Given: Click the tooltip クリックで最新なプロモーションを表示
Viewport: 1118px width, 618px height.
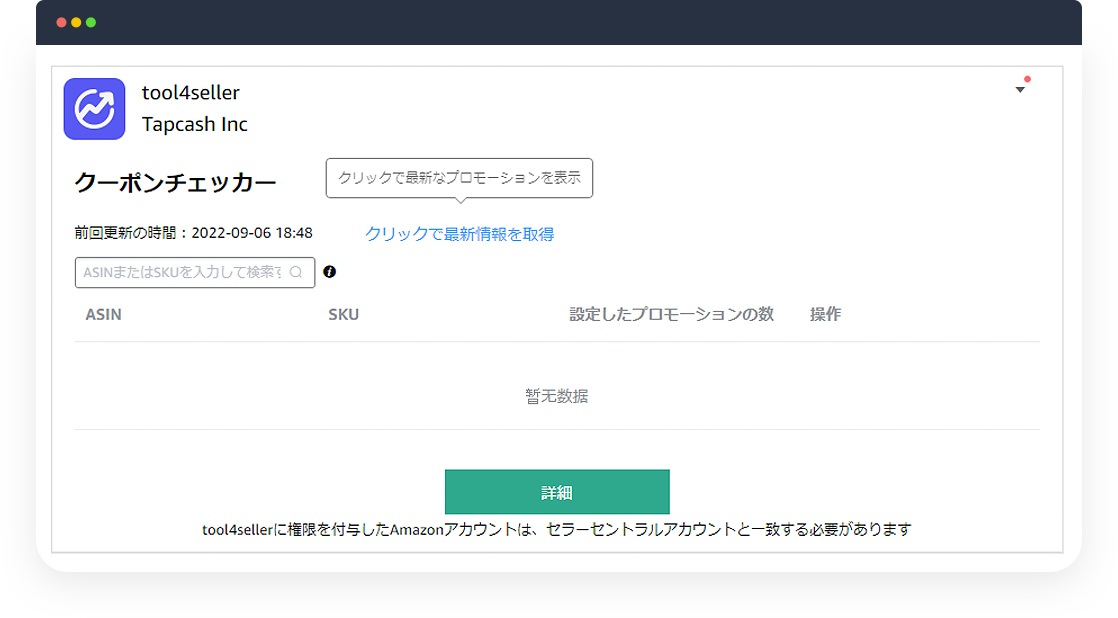Looking at the screenshot, I should tap(459, 178).
